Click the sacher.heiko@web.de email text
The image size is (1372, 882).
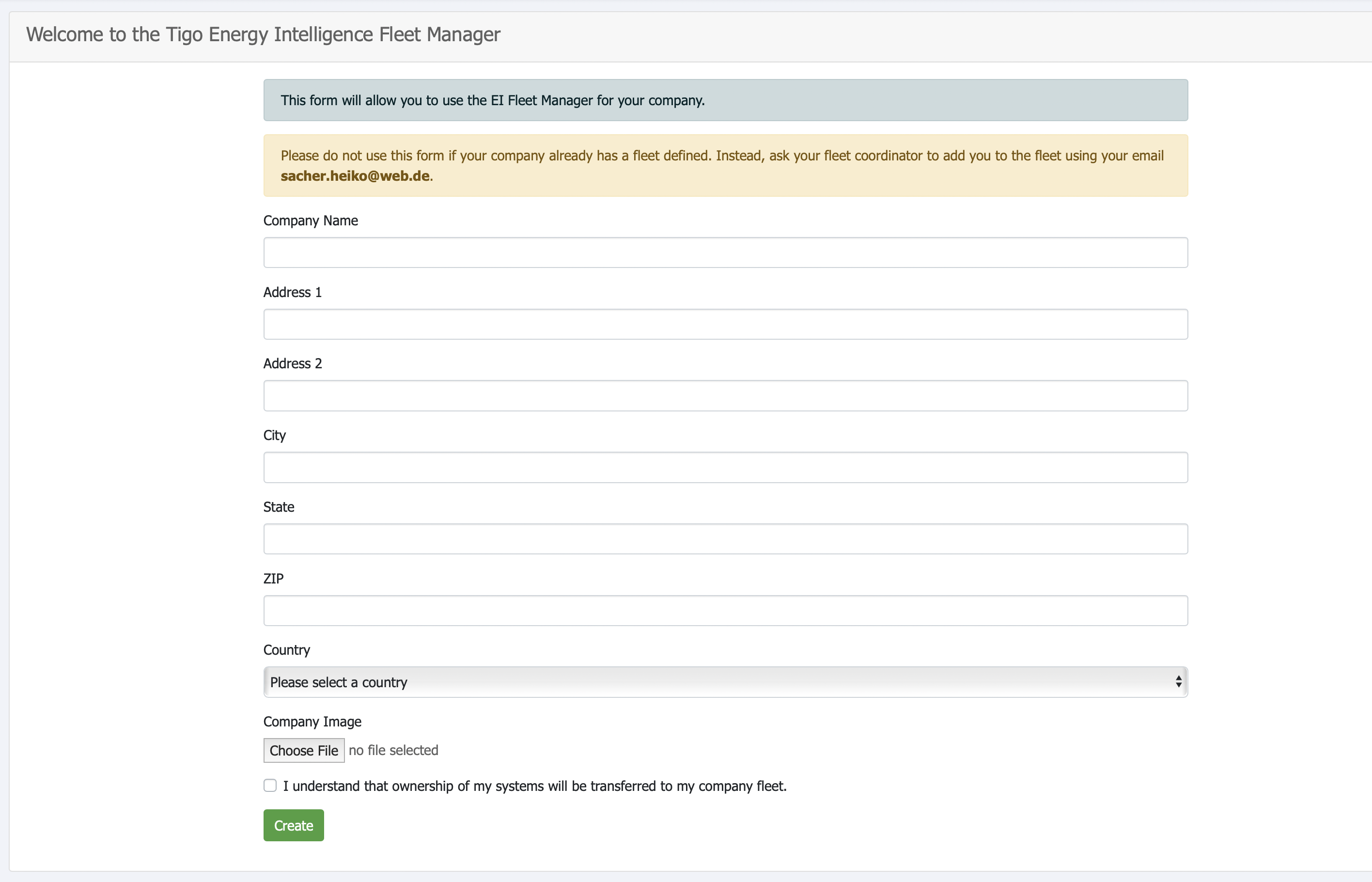(x=355, y=176)
